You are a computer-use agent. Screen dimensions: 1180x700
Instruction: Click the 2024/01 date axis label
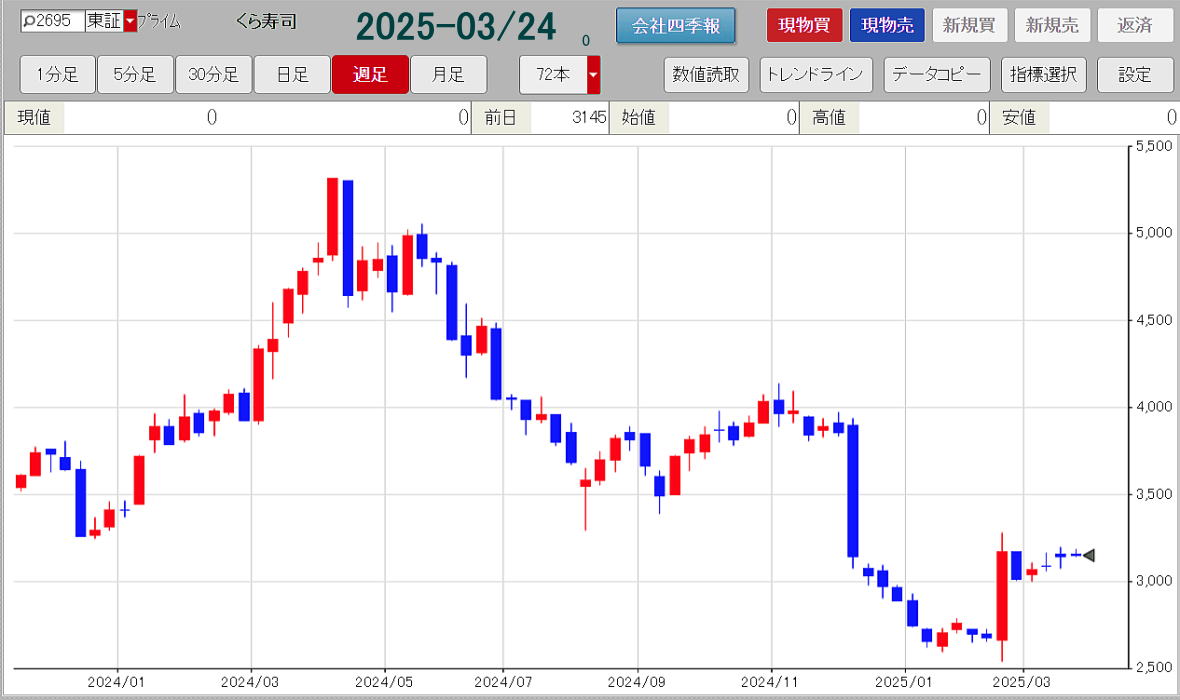coord(116,682)
